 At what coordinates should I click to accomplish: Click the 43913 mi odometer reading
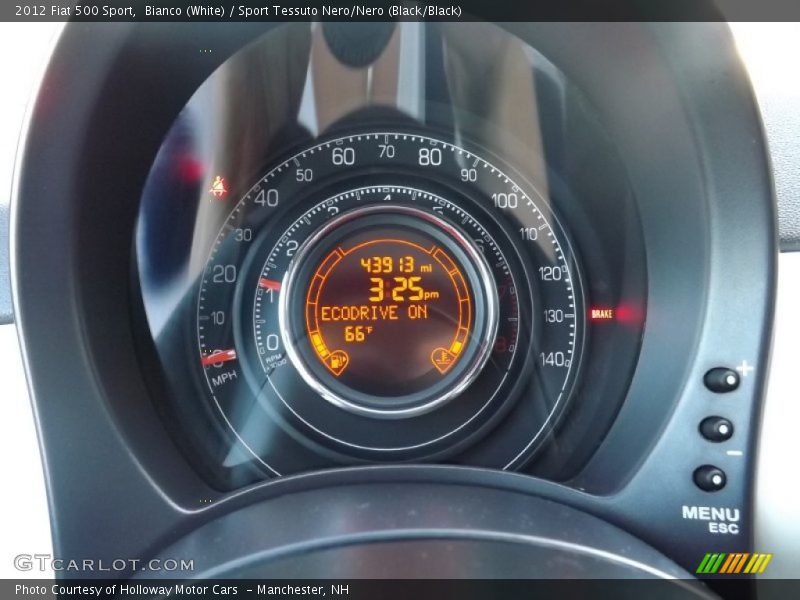coord(396,265)
